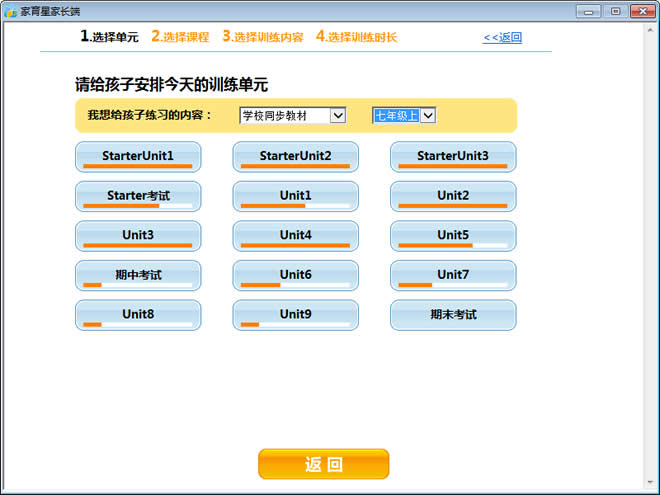The width and height of the screenshot is (660, 495).
Task: Pick the Unit3 training unit
Action: 138,236
